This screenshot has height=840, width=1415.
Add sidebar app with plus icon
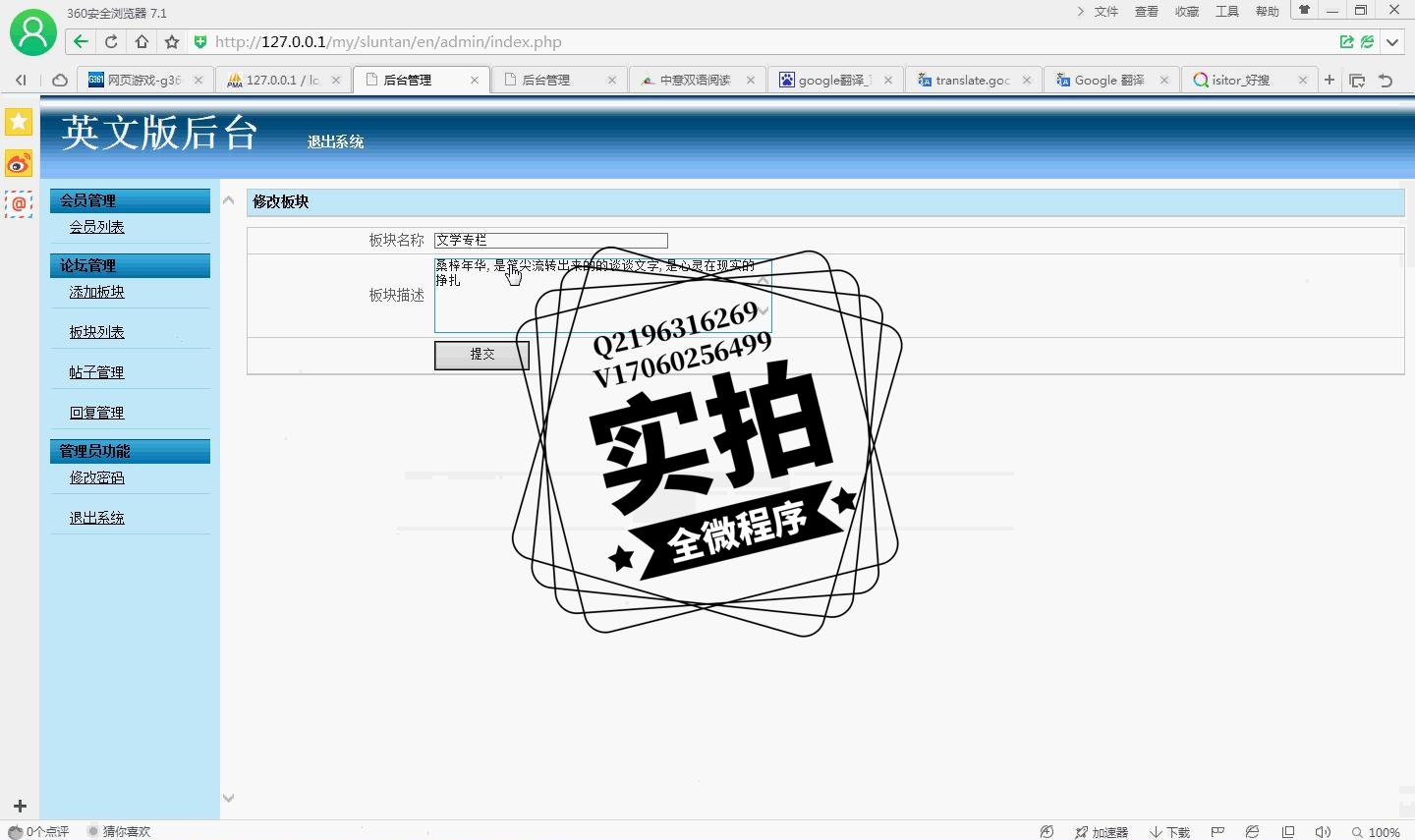click(x=20, y=806)
